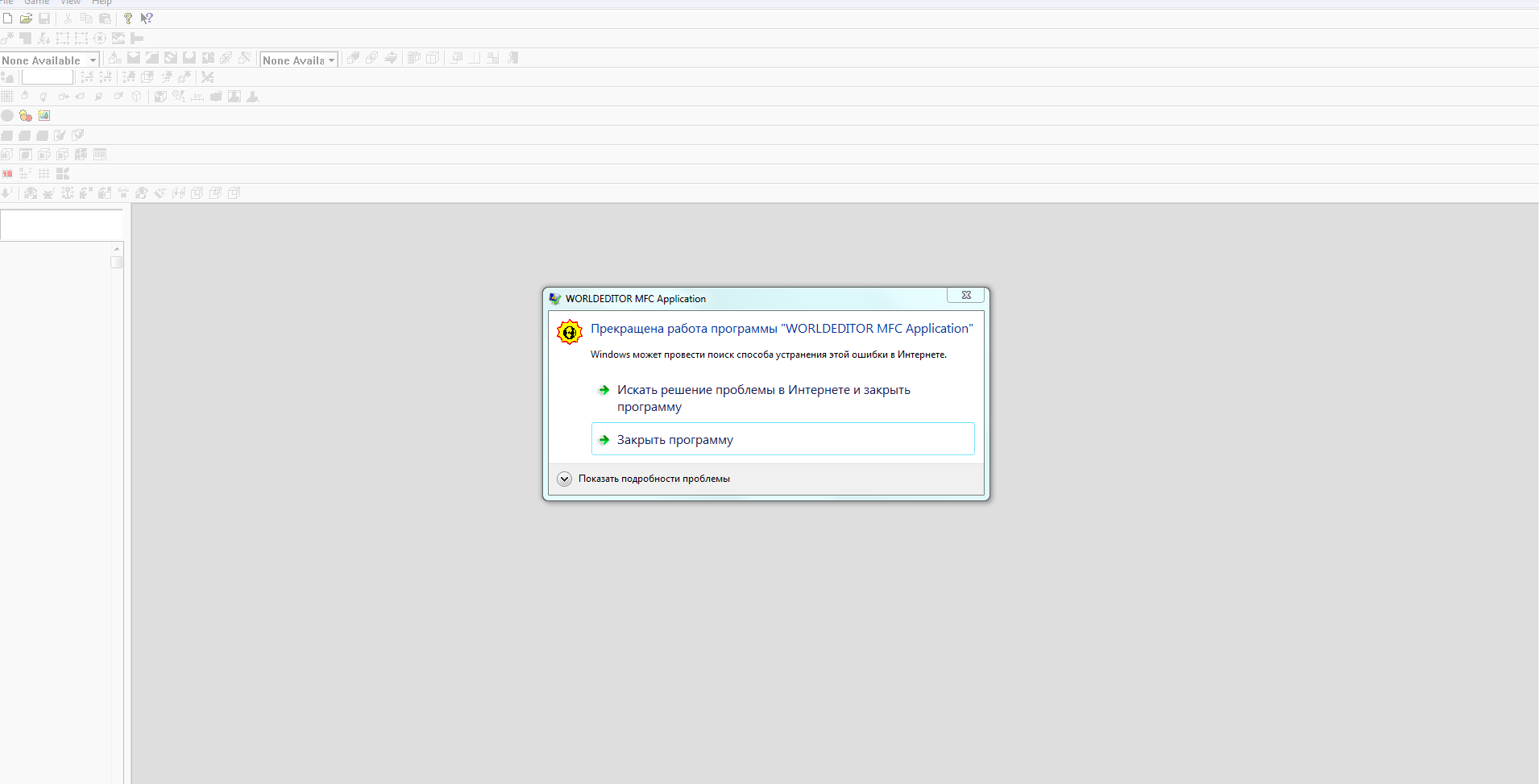1539x784 pixels.
Task: Open the Game menu
Action: coord(36,2)
